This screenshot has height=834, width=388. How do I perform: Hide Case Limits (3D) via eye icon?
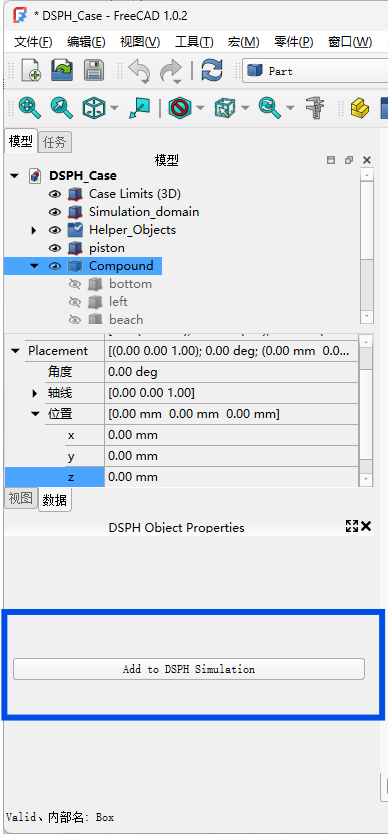(x=55, y=194)
